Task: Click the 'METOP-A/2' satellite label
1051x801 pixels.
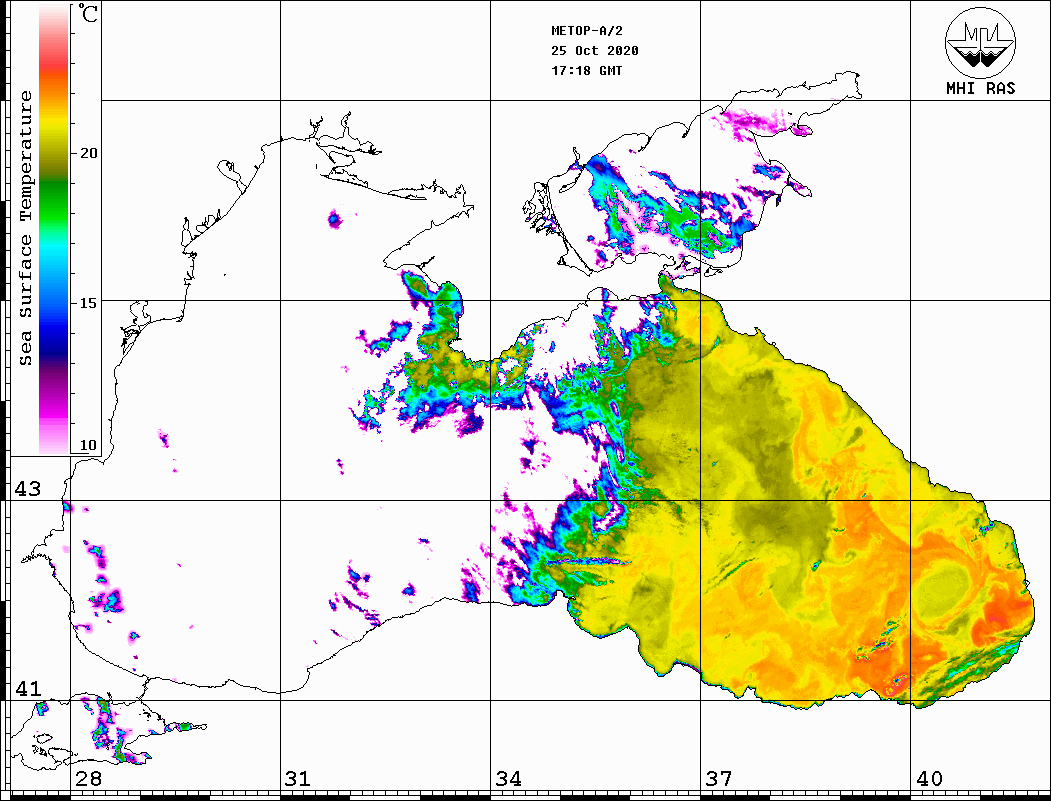Action: pos(586,31)
